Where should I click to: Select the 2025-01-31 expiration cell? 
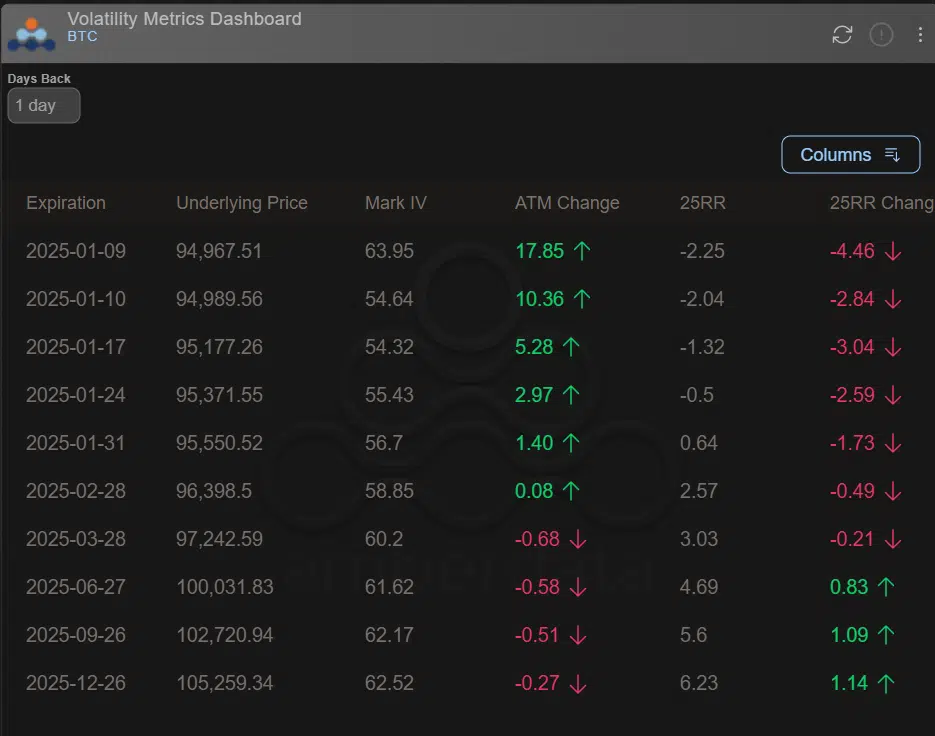(76, 443)
